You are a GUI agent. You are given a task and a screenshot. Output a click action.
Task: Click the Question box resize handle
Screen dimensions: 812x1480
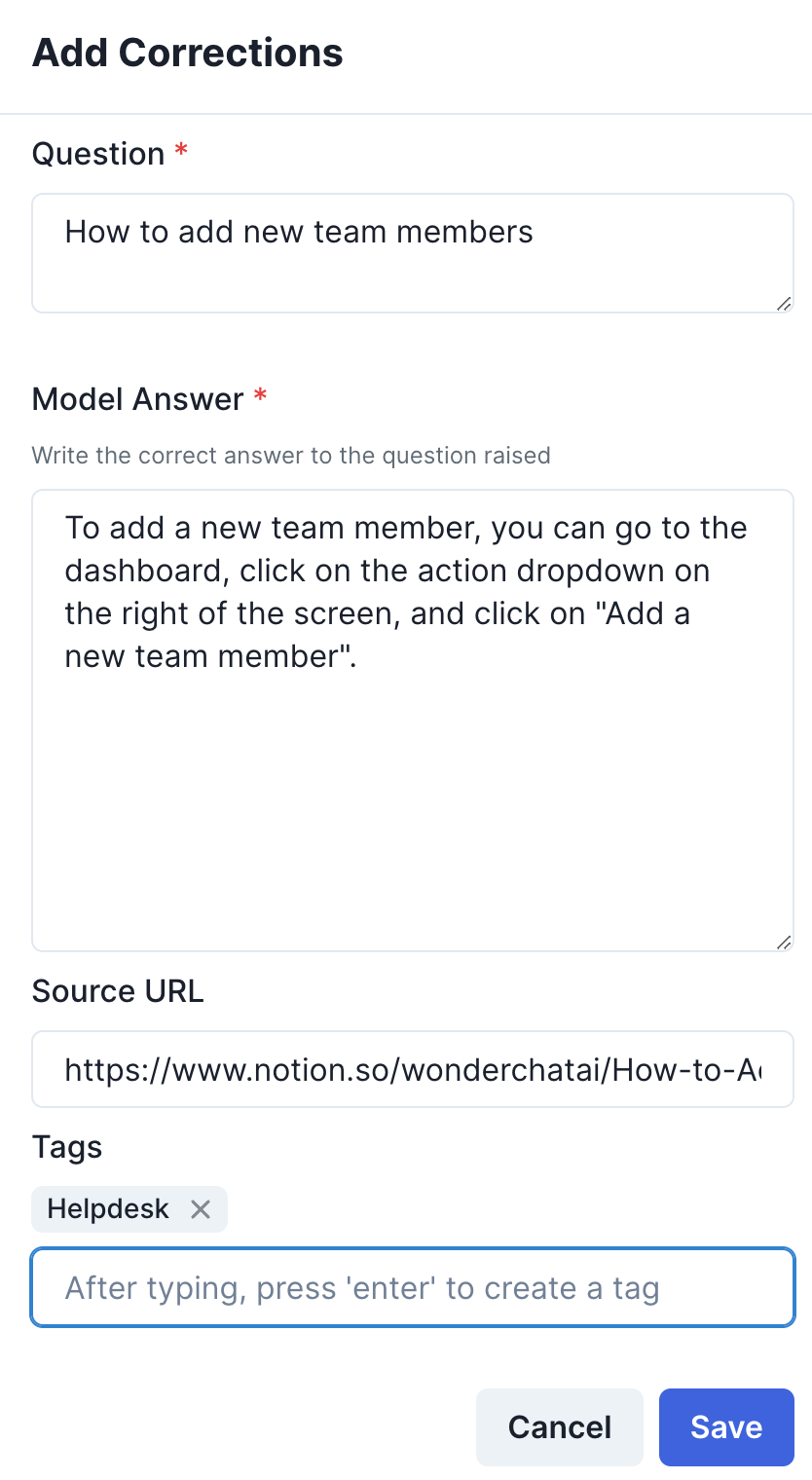[x=784, y=304]
